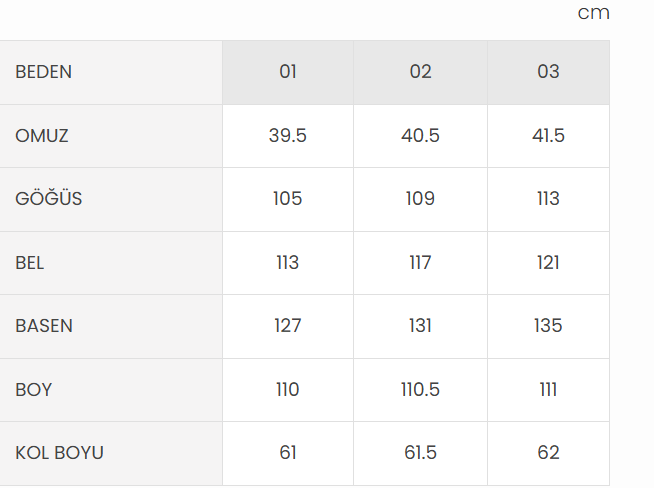
Task: Select the size 02 column header
Action: point(420,72)
